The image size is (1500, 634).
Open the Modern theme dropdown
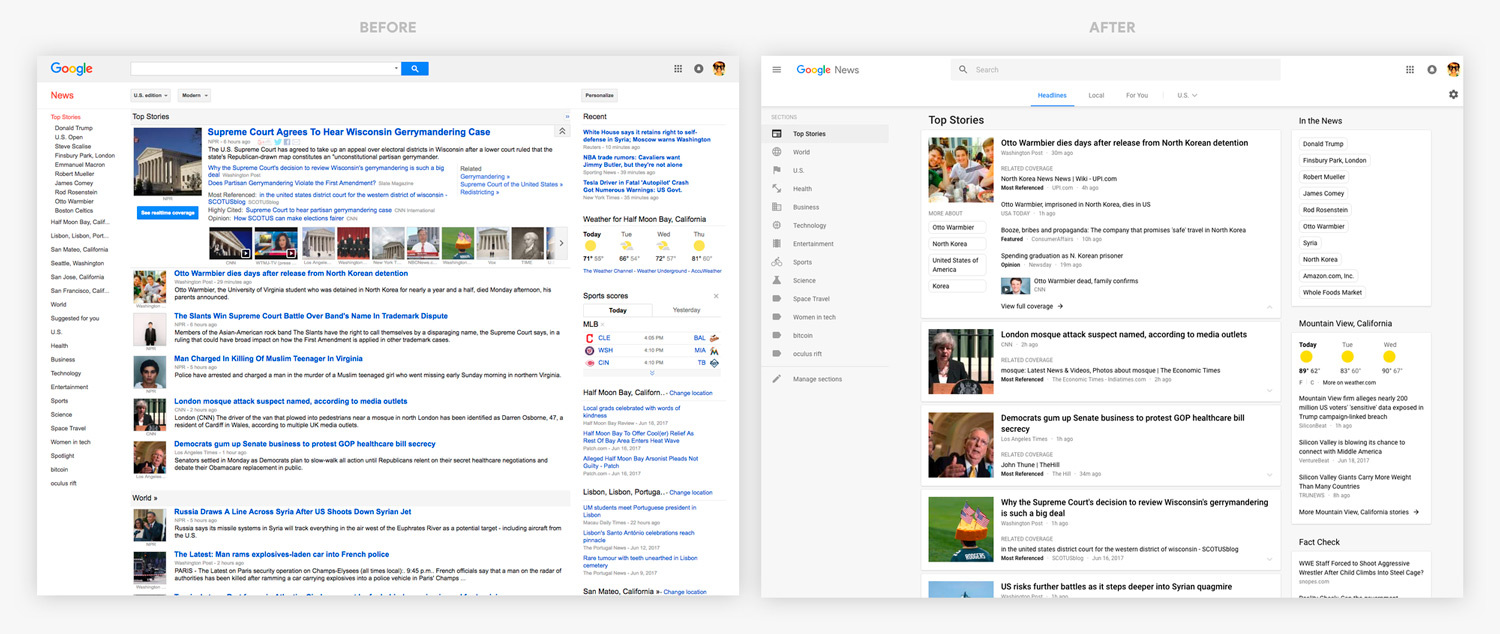(x=194, y=95)
